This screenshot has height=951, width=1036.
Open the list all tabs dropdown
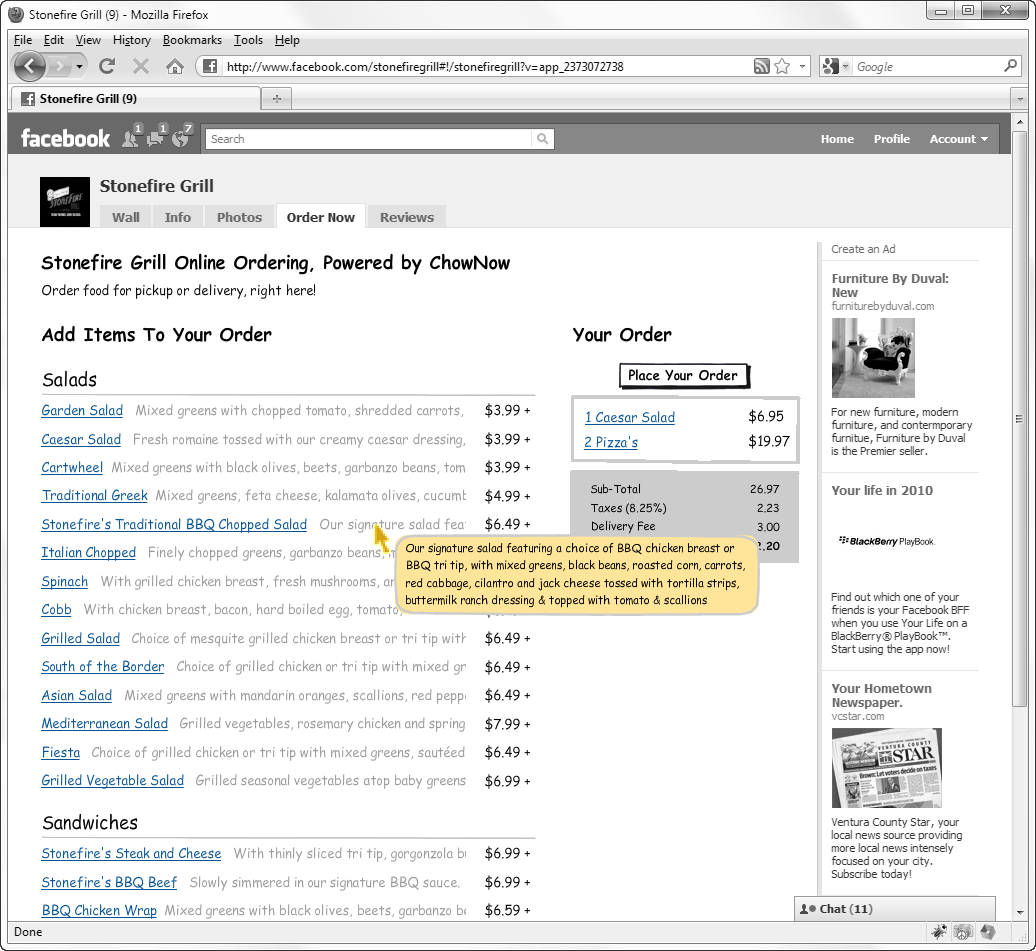click(1019, 99)
